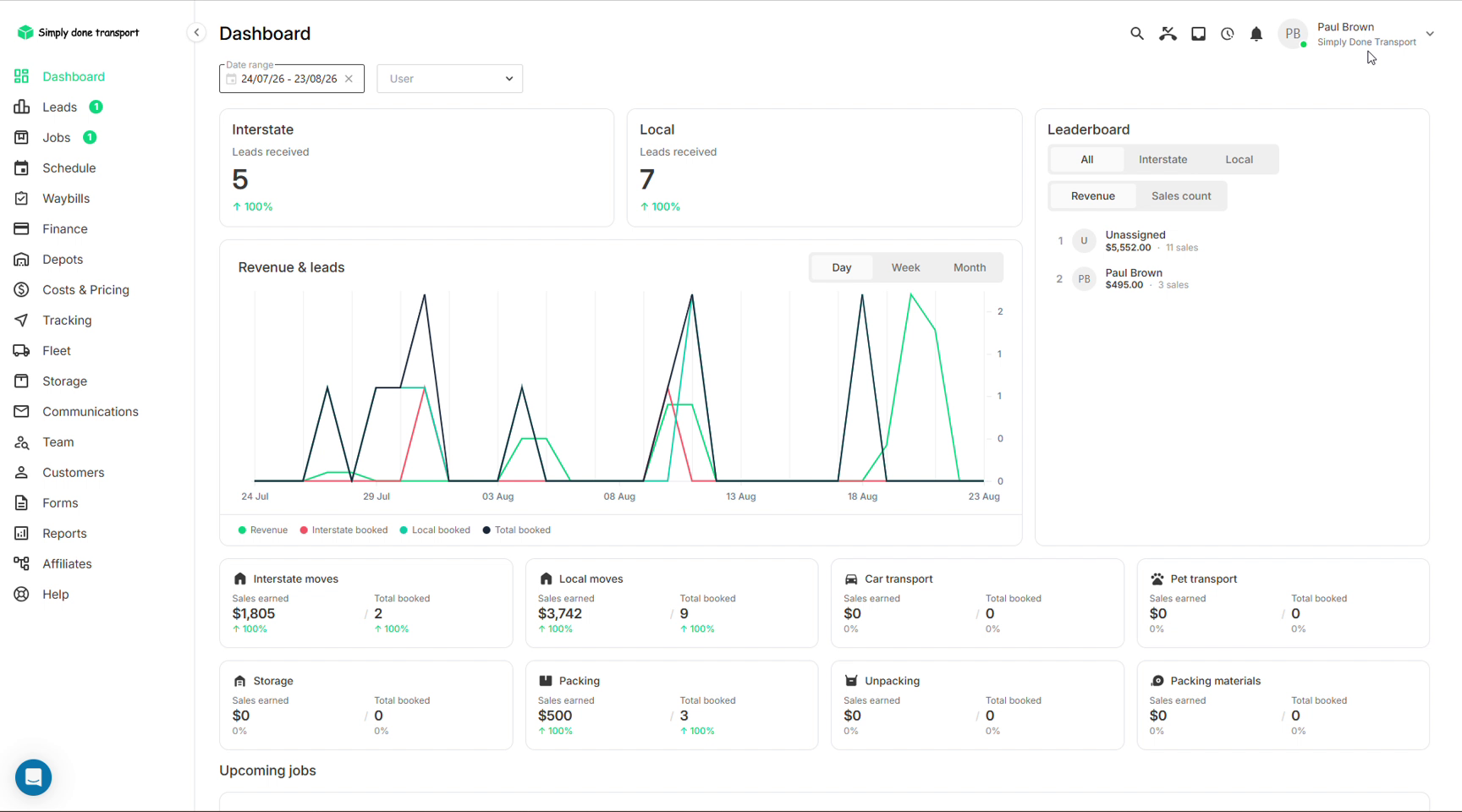
Task: Open the Interstate moves card
Action: (365, 603)
